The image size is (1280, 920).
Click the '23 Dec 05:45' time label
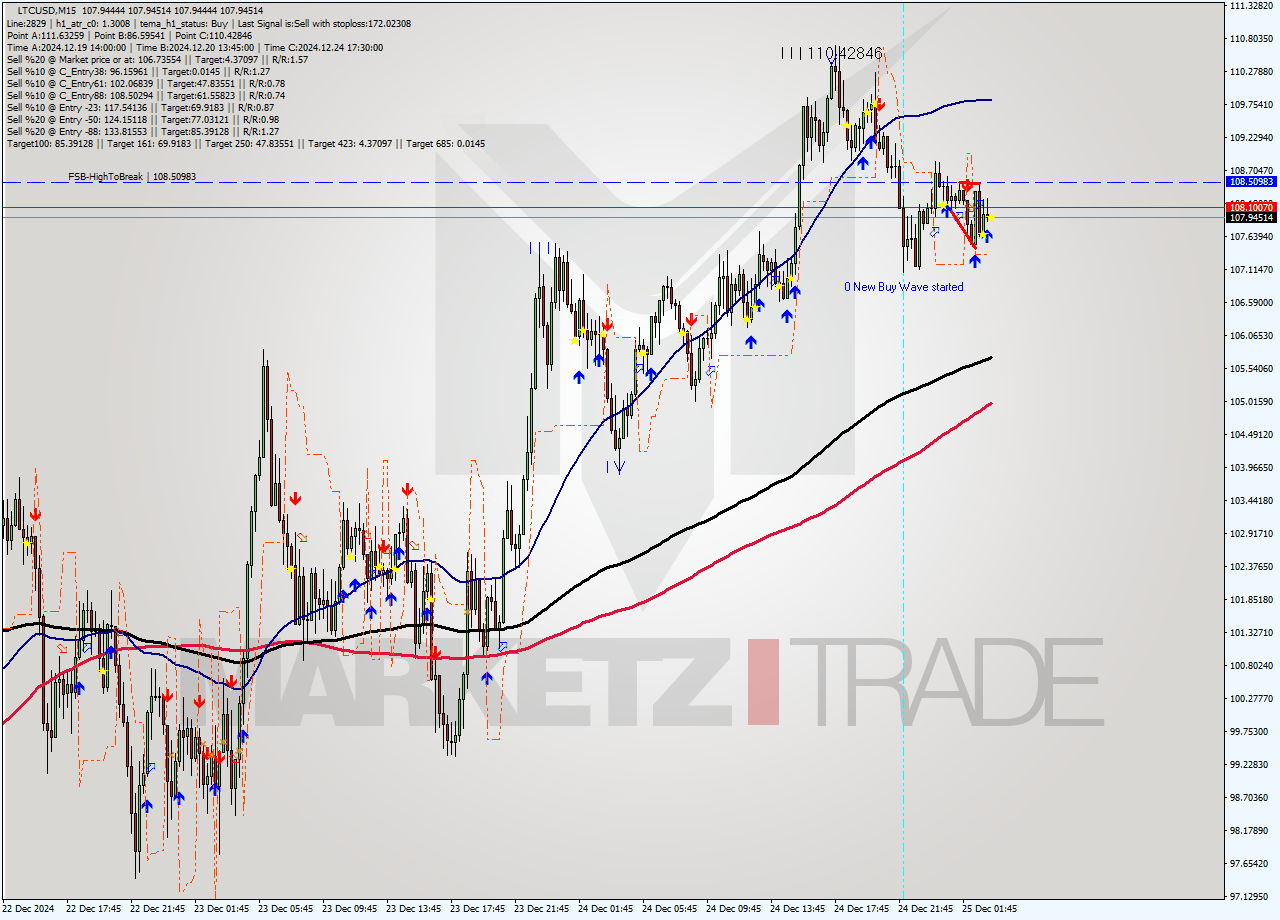287,909
